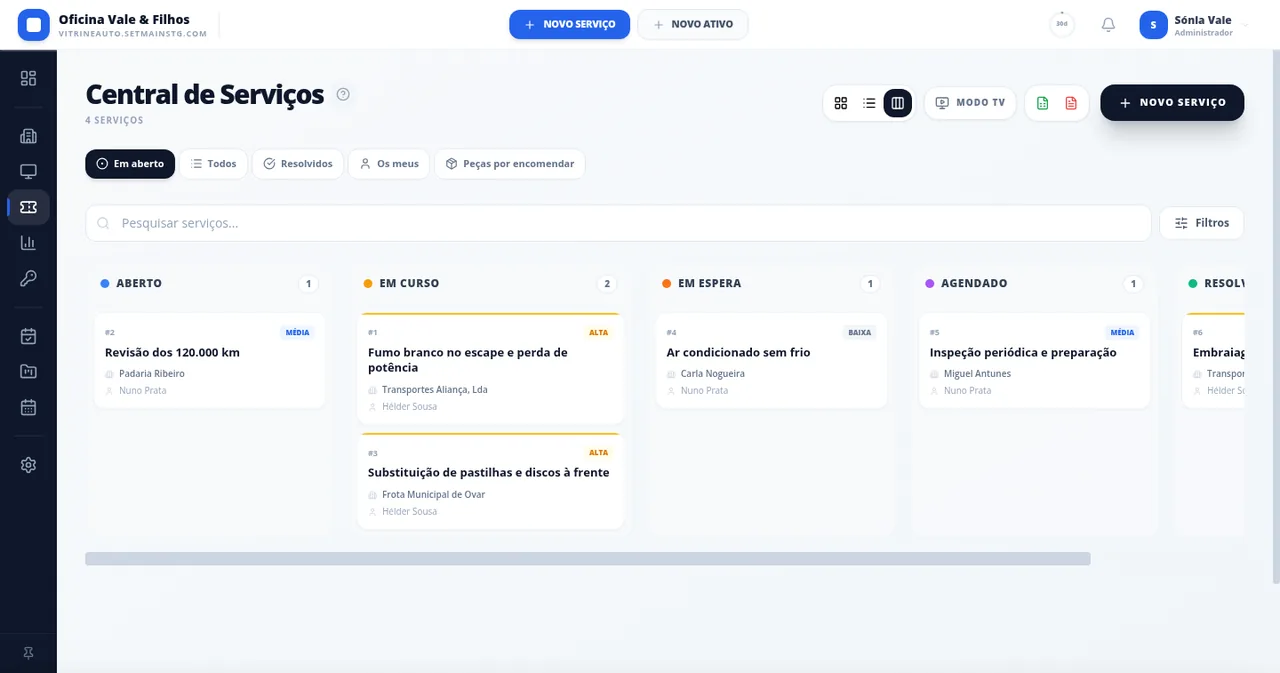Activate Modo TV
The image size is (1280, 673).
[x=970, y=103]
